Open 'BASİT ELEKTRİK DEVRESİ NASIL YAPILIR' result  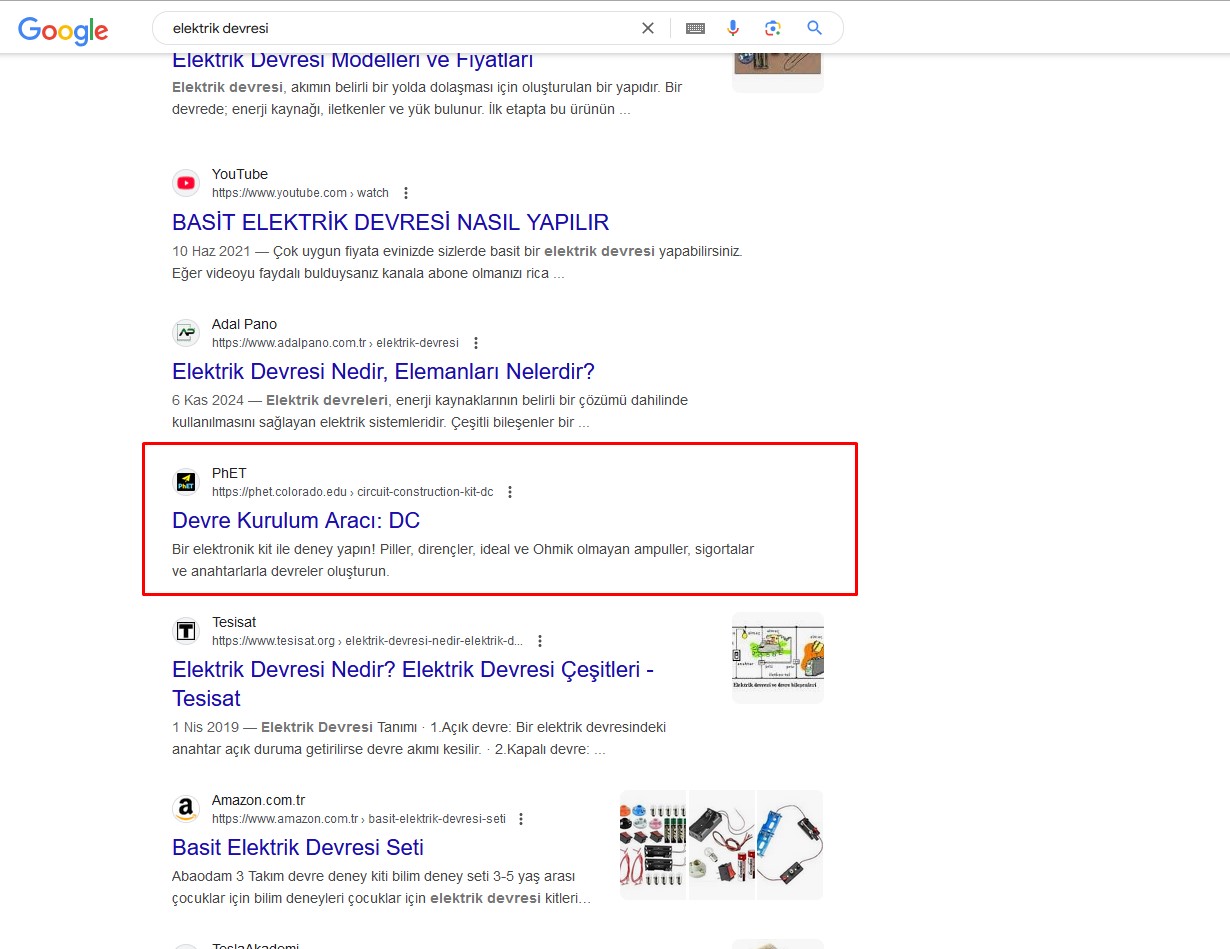coord(391,222)
